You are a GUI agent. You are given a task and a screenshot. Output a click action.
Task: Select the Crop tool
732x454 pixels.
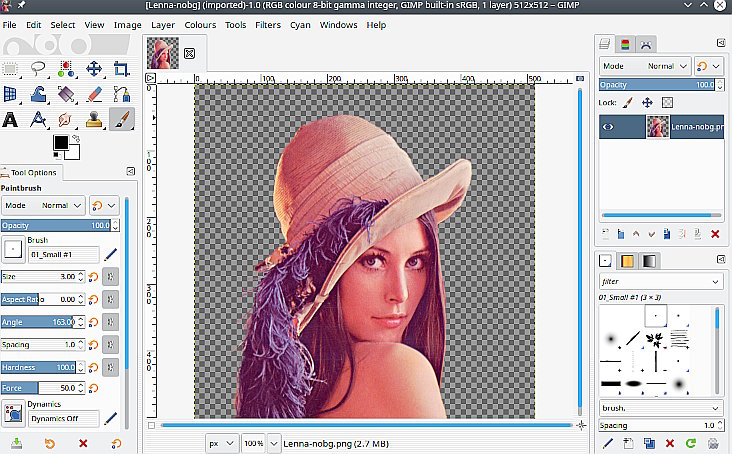[122, 69]
